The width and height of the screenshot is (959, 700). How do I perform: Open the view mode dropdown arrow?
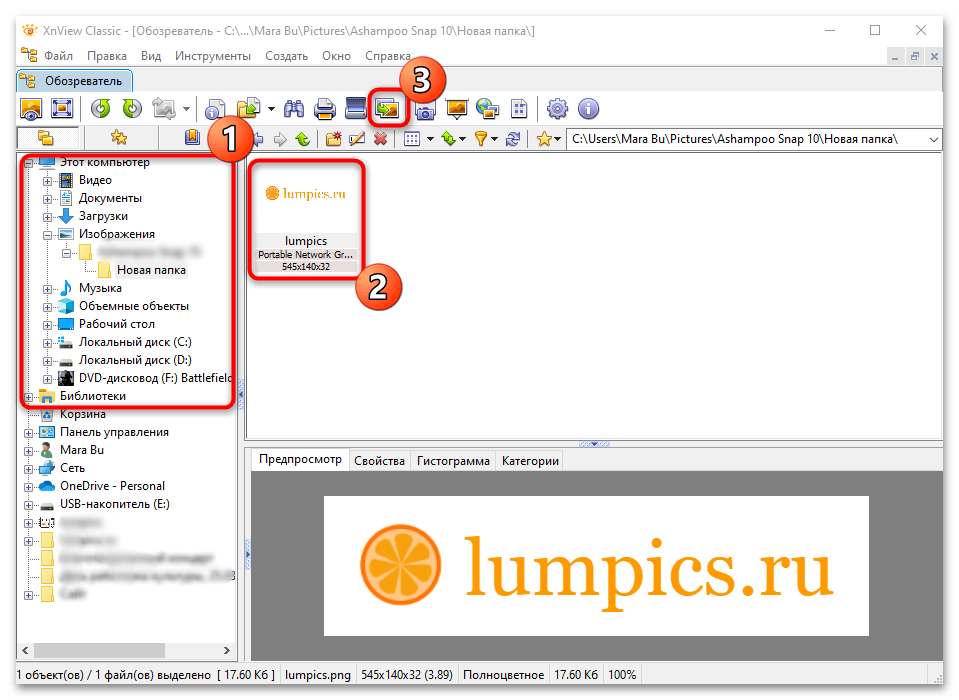coord(430,139)
